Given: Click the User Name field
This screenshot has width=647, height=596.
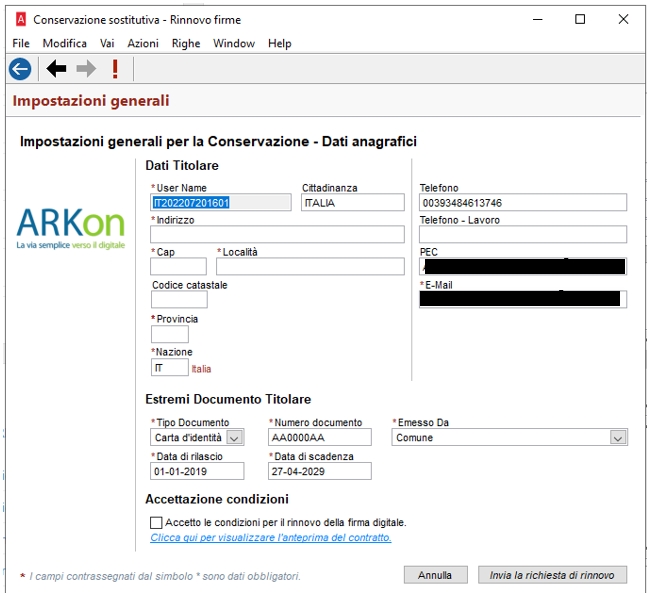Looking at the screenshot, I should 221,203.
